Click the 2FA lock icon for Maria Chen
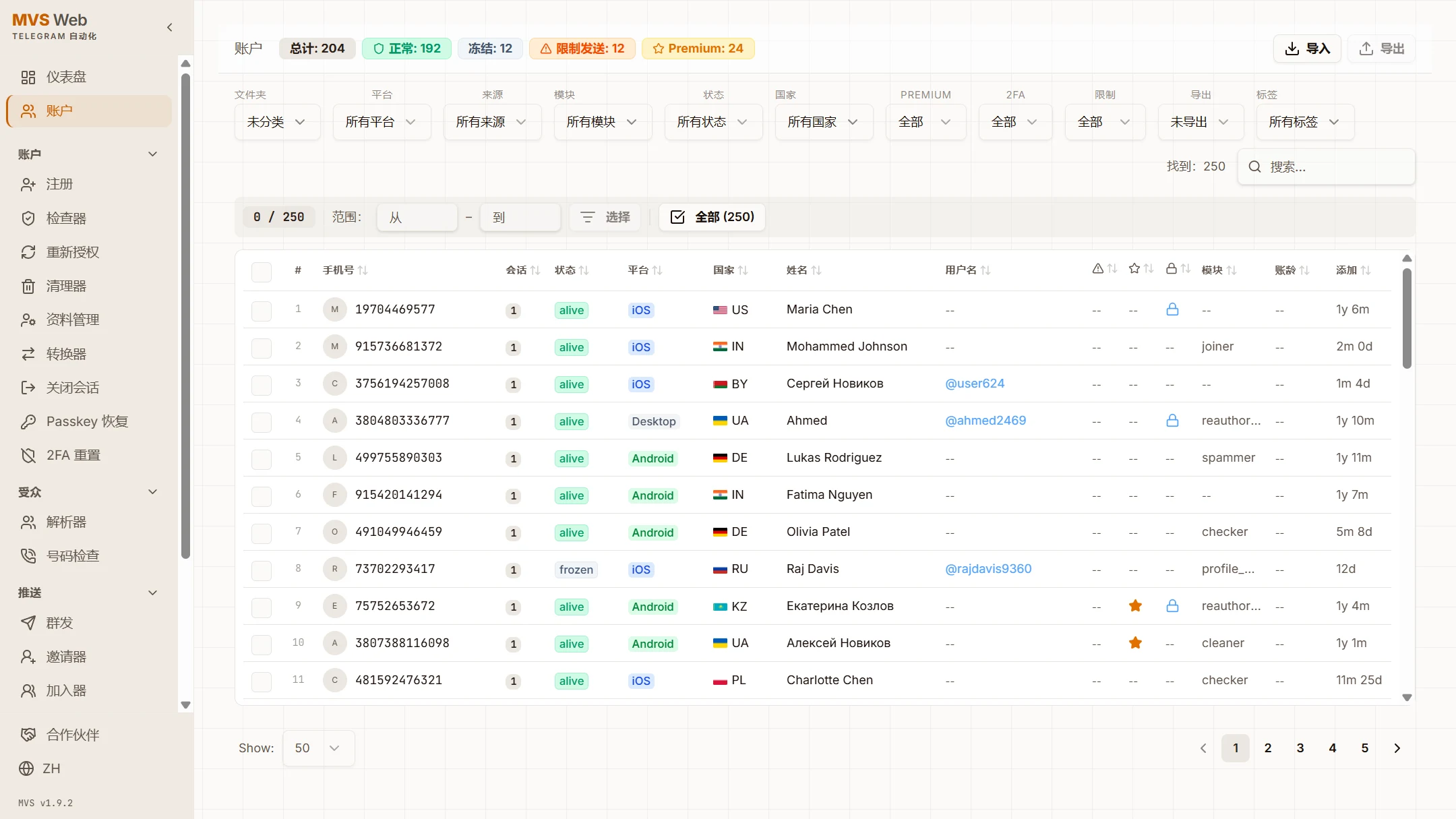This screenshot has height=819, width=1456. (1172, 309)
